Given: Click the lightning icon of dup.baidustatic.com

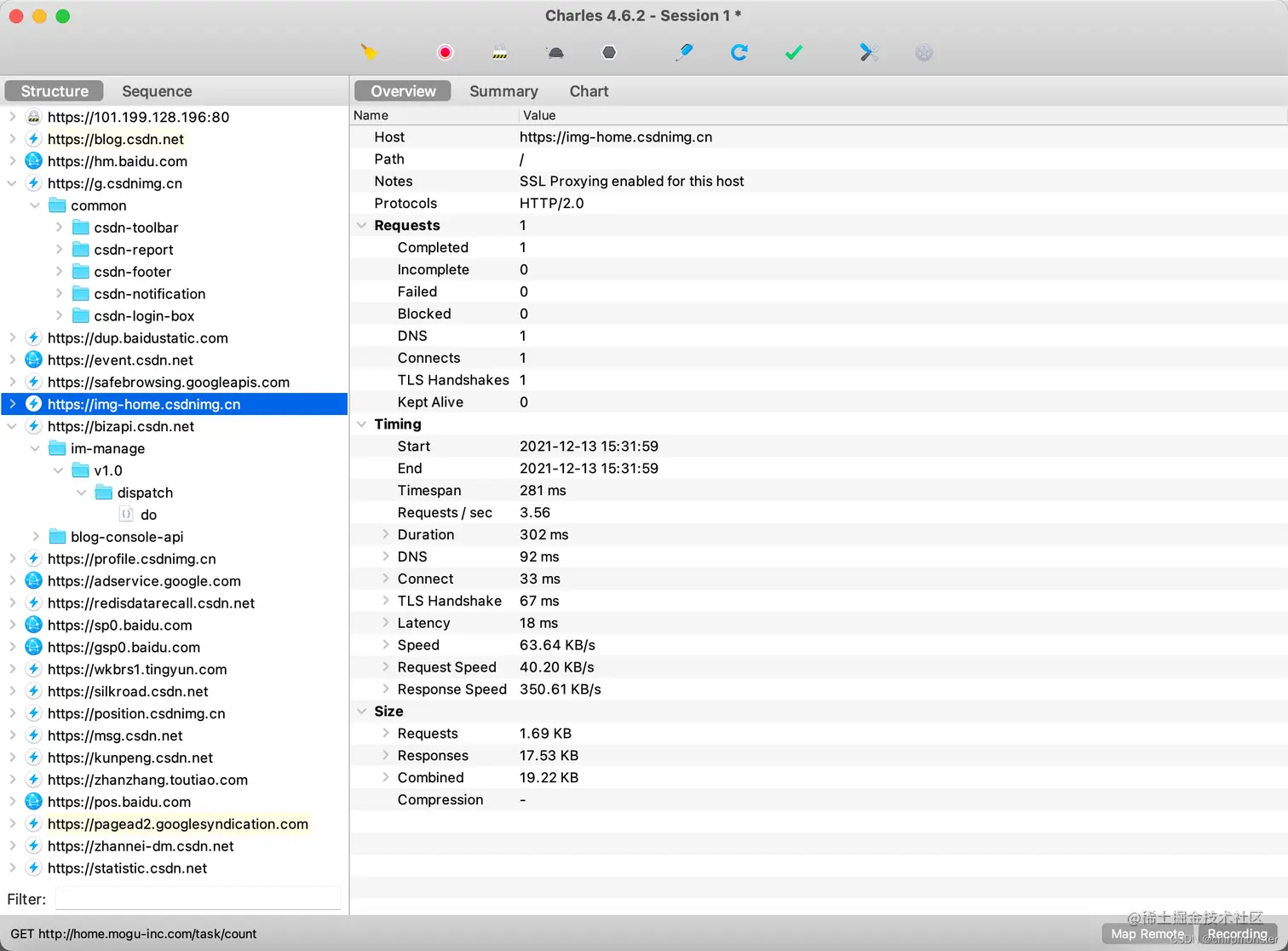Looking at the screenshot, I should click(x=33, y=337).
